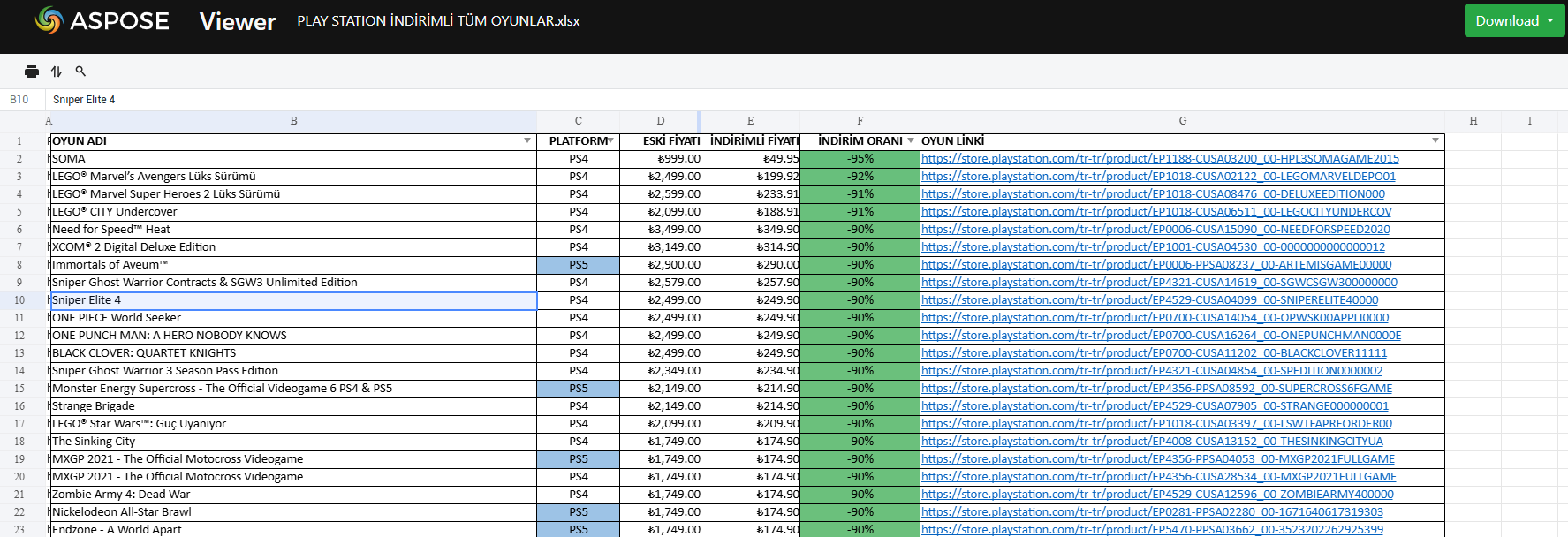Open the THESINKINGCITYUA store link
This screenshot has width=1568, height=537.
click(1152, 442)
